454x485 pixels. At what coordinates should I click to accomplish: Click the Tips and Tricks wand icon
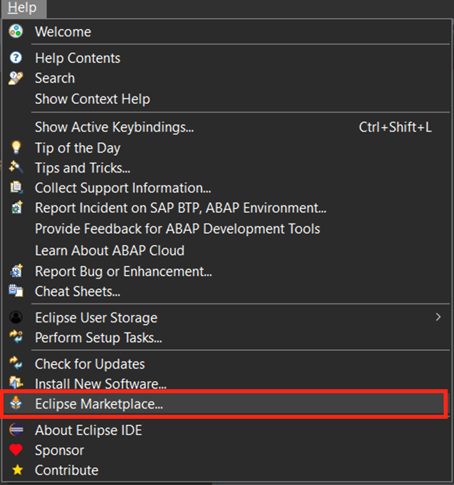click(x=16, y=167)
